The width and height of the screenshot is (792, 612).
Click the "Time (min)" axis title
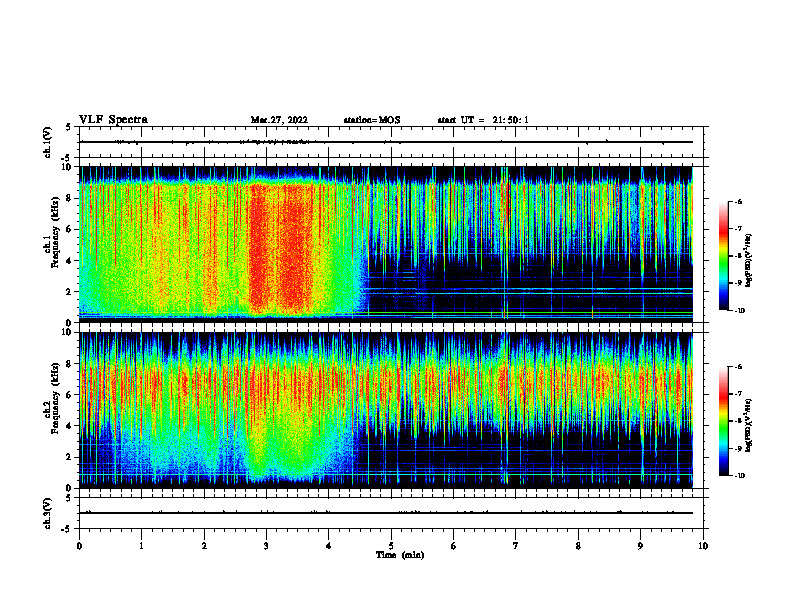pyautogui.click(x=400, y=555)
